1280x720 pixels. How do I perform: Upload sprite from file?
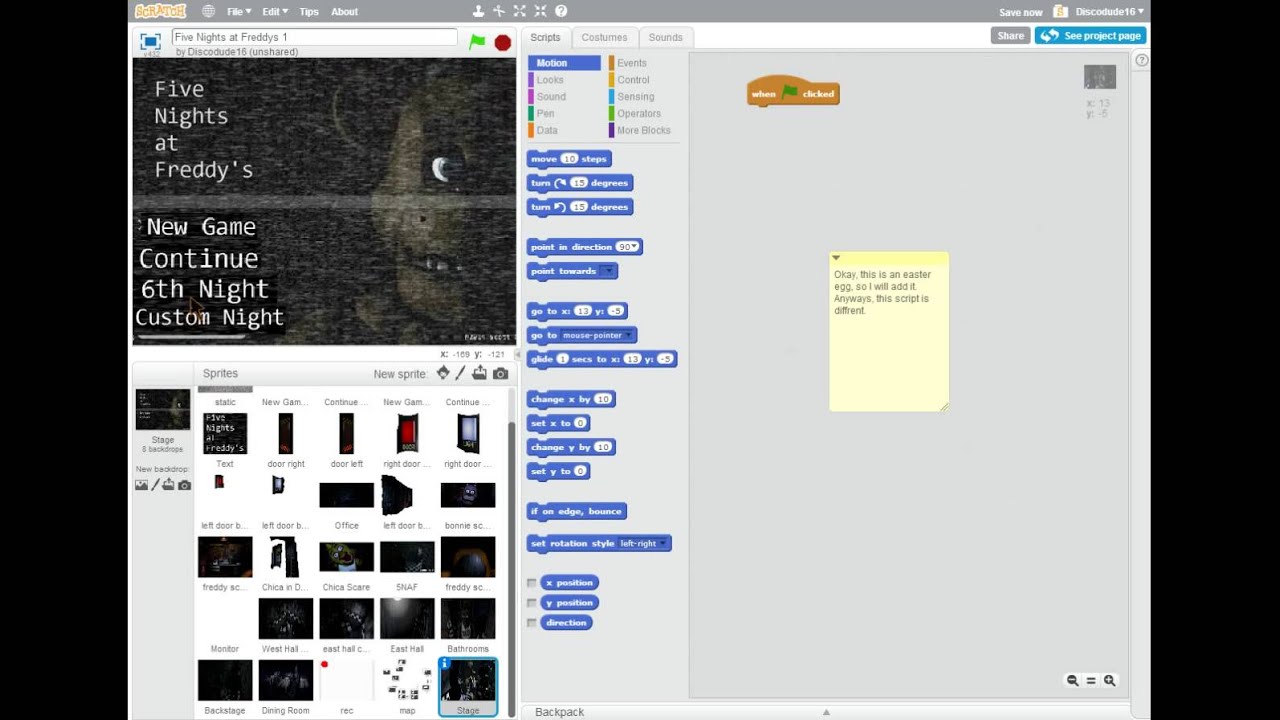coord(480,373)
